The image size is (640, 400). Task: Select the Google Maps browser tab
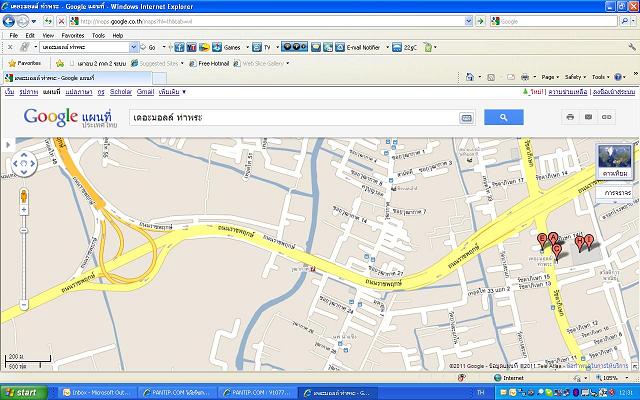78,78
